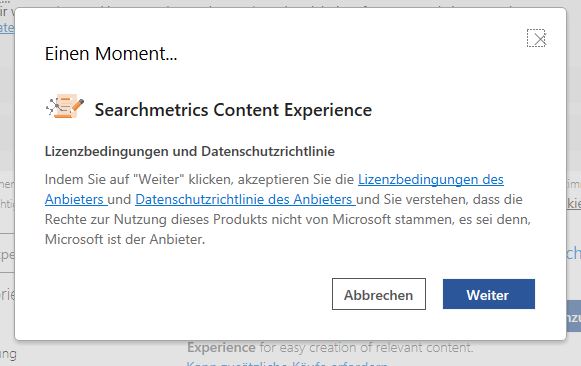The width and height of the screenshot is (581, 366).
Task: Click the "Experience for easy creation" description text
Action: pyautogui.click(x=330, y=348)
